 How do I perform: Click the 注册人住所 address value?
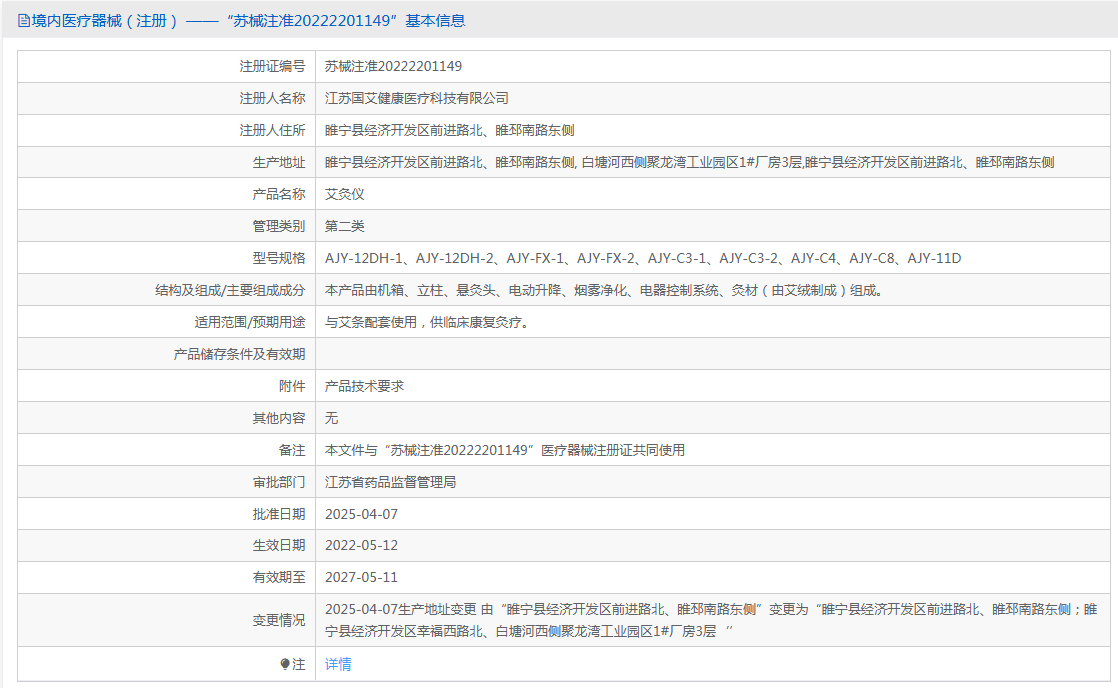pyautogui.click(x=450, y=130)
